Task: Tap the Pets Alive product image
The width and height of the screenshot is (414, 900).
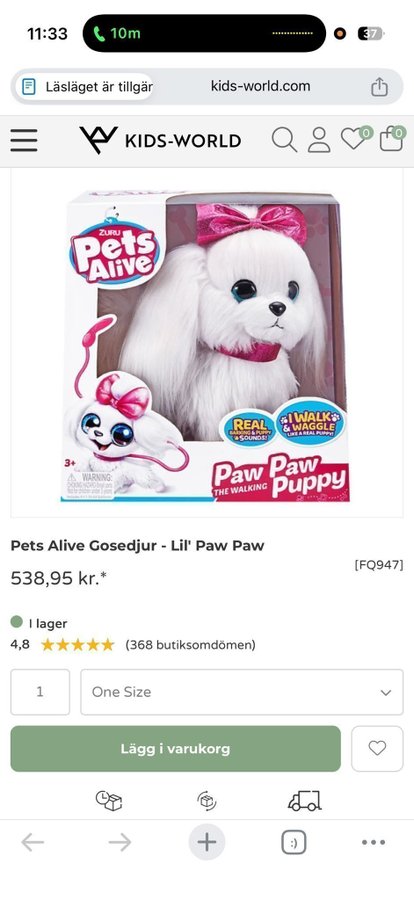Action: (207, 346)
